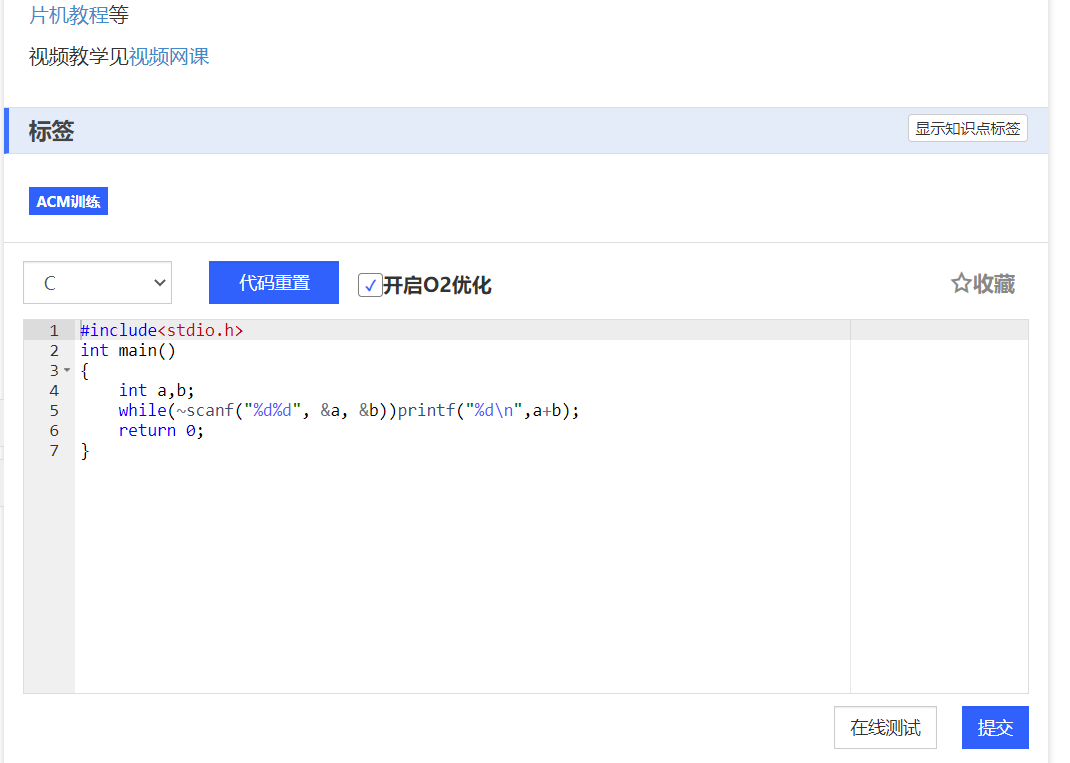Click the return 0; statement
Image resolution: width=1070 pixels, height=763 pixels.
click(x=160, y=430)
